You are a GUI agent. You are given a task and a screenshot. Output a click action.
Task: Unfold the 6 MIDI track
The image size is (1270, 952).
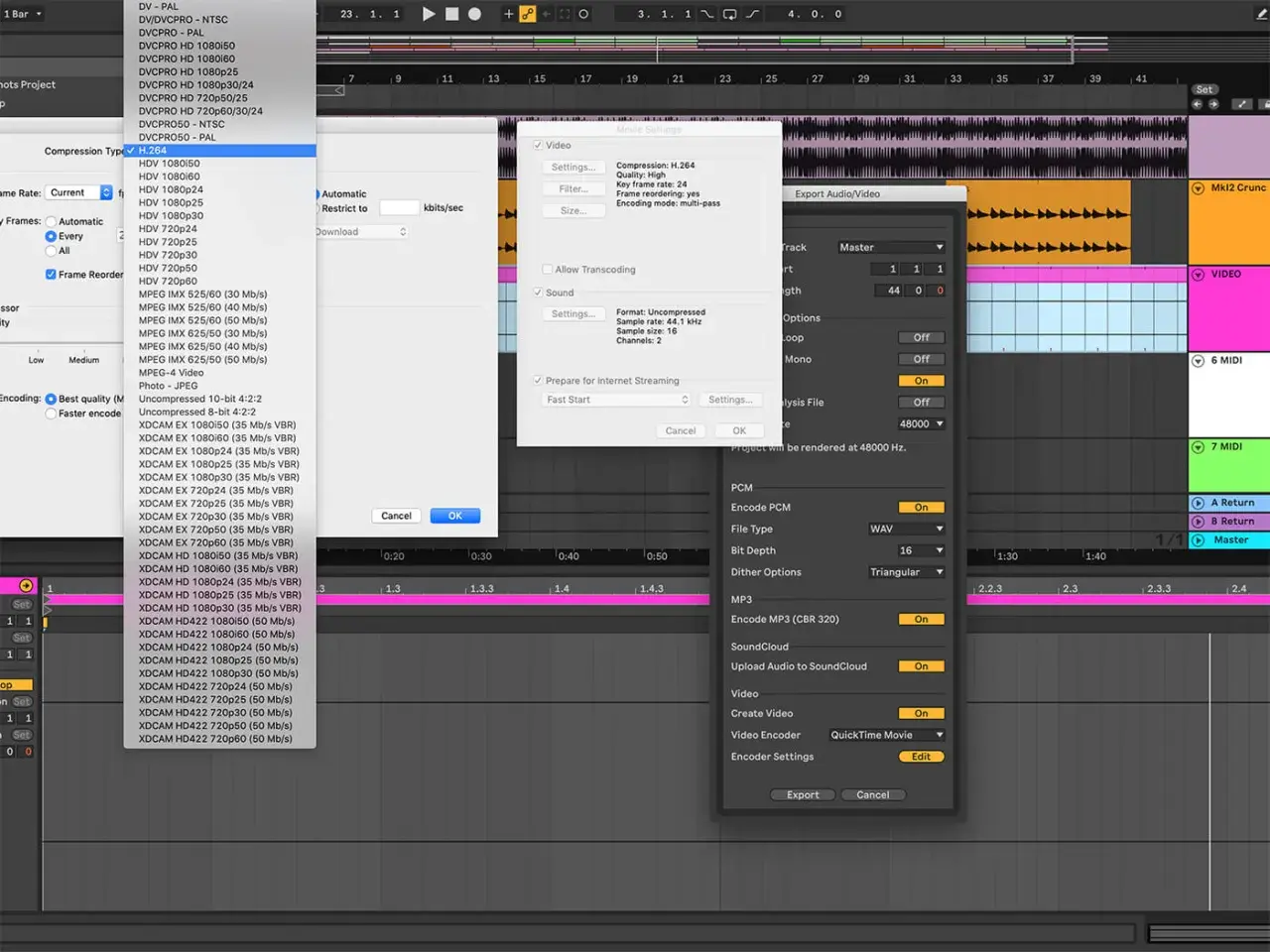[x=1199, y=361]
